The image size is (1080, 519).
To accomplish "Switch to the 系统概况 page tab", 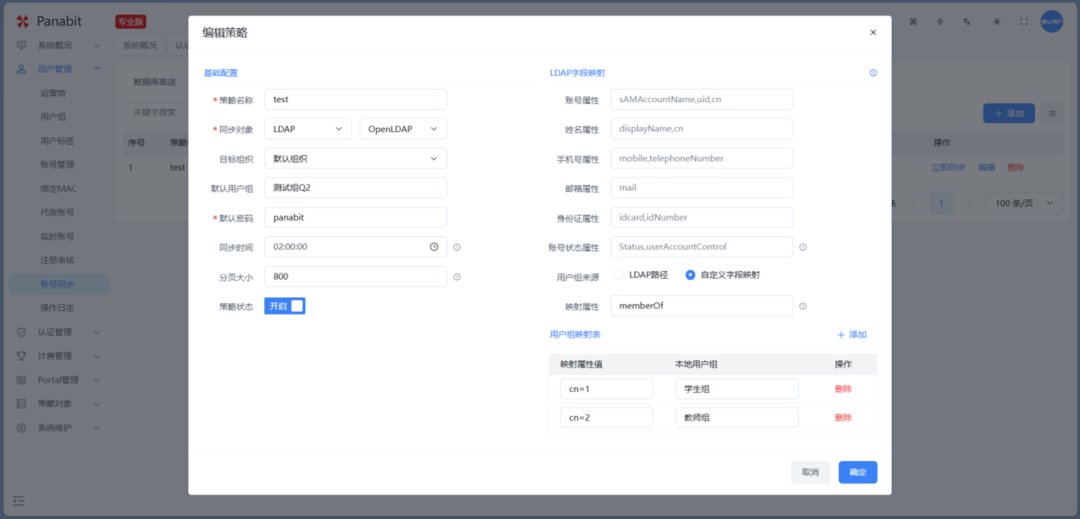I will point(140,45).
